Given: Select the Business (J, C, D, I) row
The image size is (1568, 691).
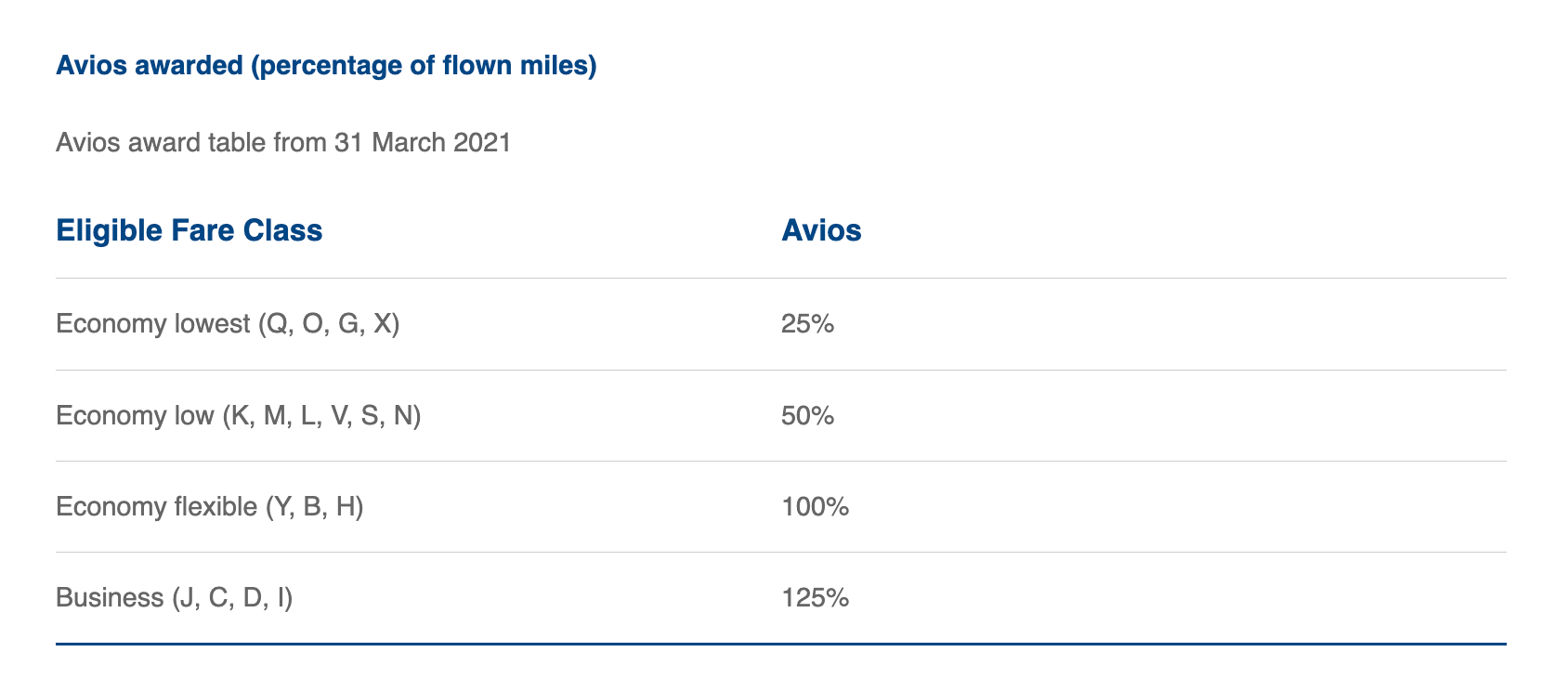Looking at the screenshot, I should [781, 597].
